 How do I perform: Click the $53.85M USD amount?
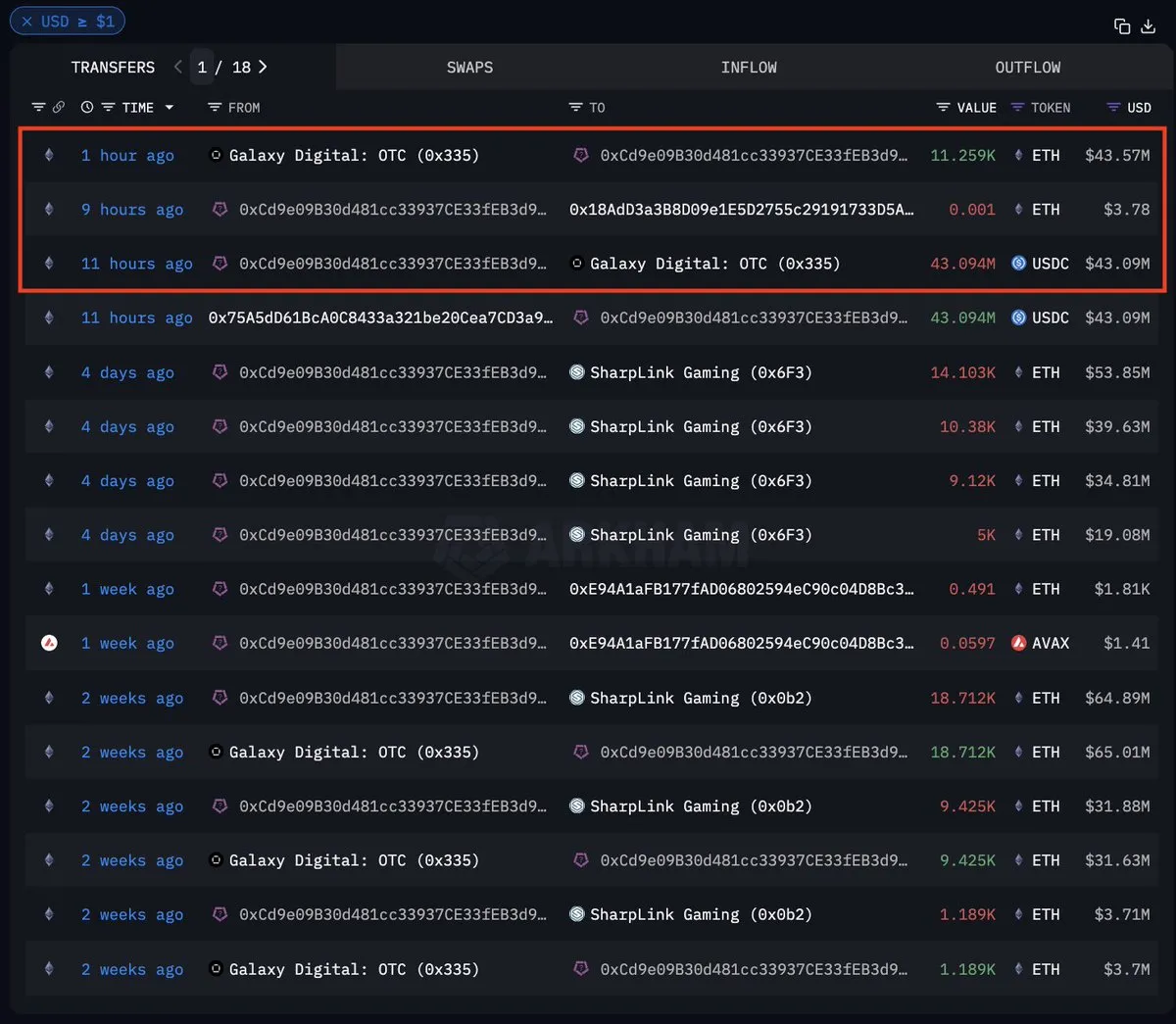tap(1117, 372)
